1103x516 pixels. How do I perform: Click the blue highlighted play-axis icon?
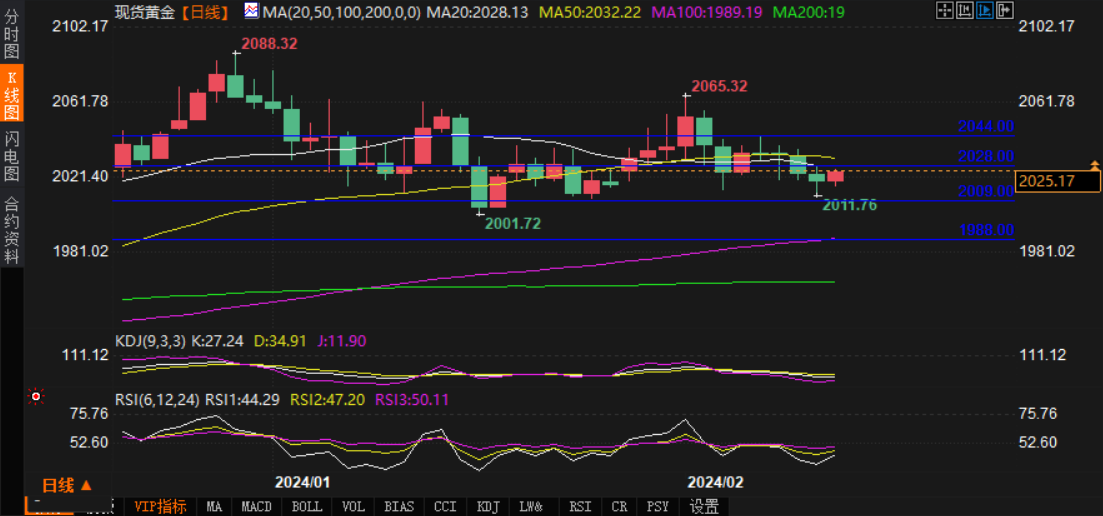(x=985, y=11)
